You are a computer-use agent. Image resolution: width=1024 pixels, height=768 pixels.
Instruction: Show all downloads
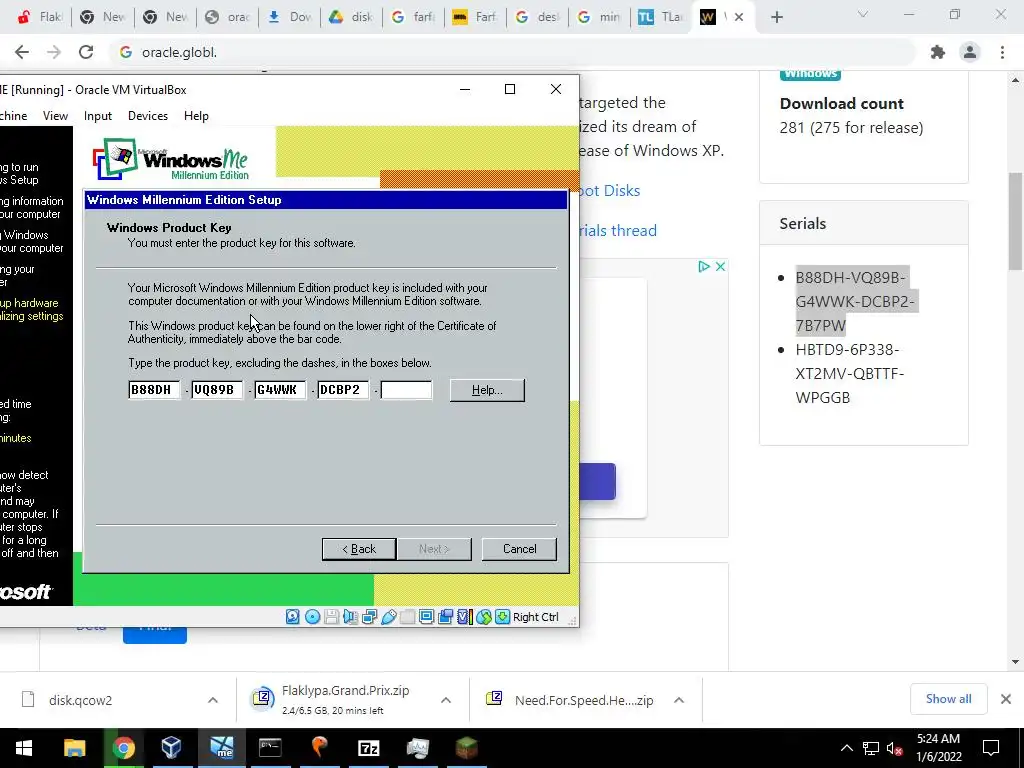click(948, 699)
